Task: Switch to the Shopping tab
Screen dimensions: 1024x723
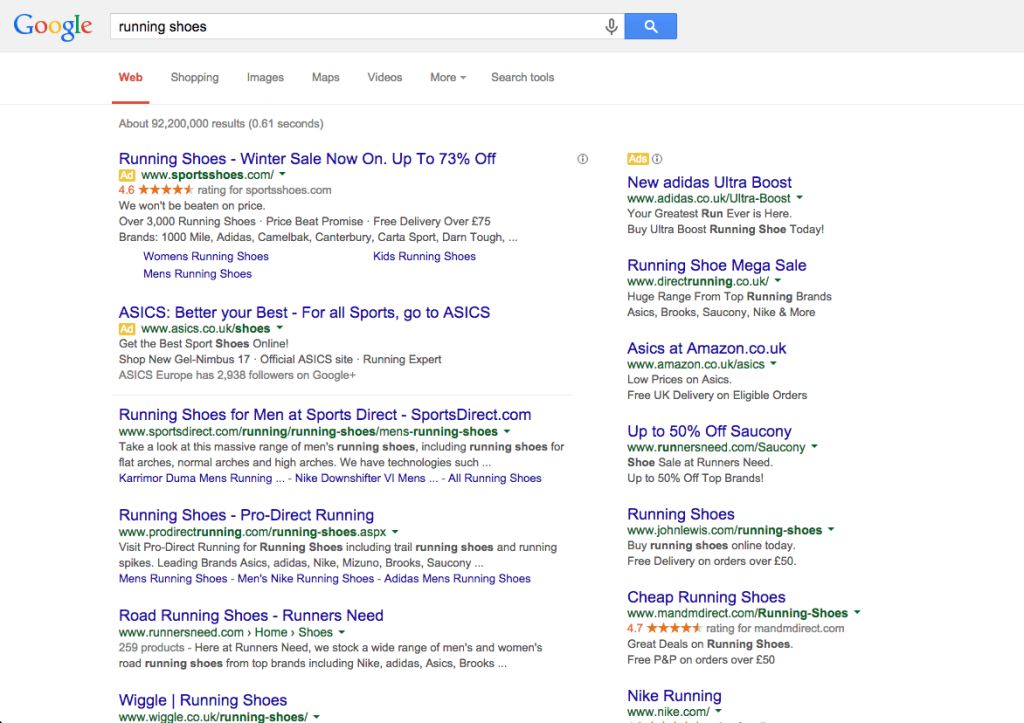Action: (x=195, y=77)
